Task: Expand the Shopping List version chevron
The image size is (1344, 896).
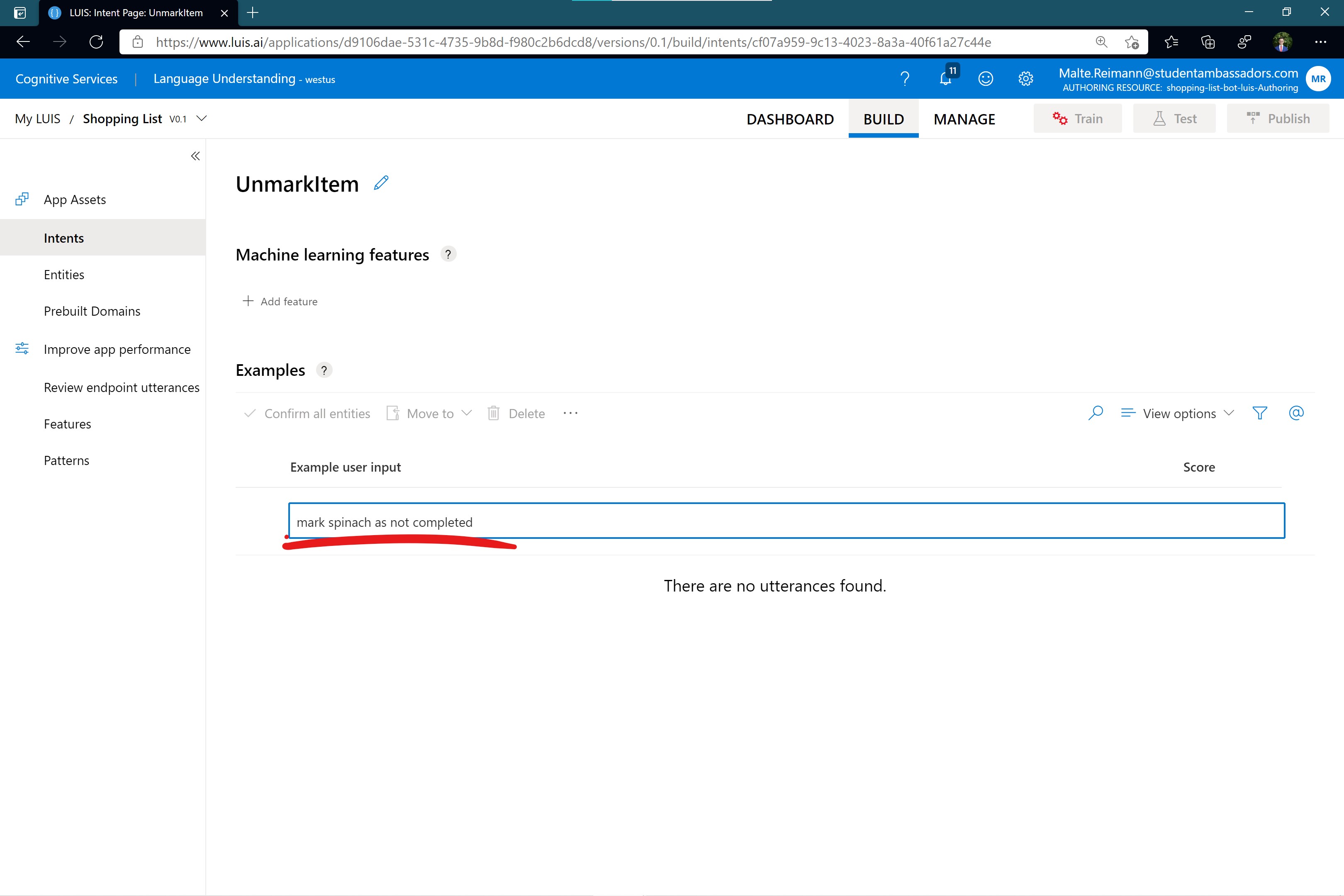Action: click(x=202, y=119)
